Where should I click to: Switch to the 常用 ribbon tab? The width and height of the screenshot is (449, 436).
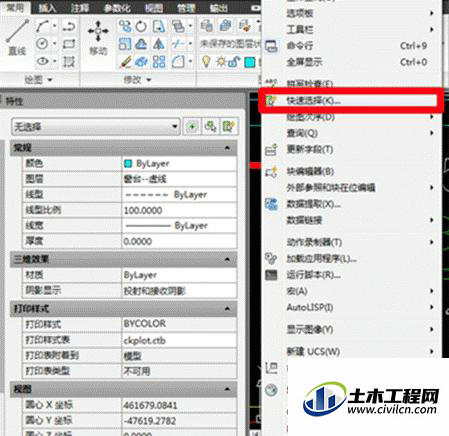pyautogui.click(x=15, y=7)
